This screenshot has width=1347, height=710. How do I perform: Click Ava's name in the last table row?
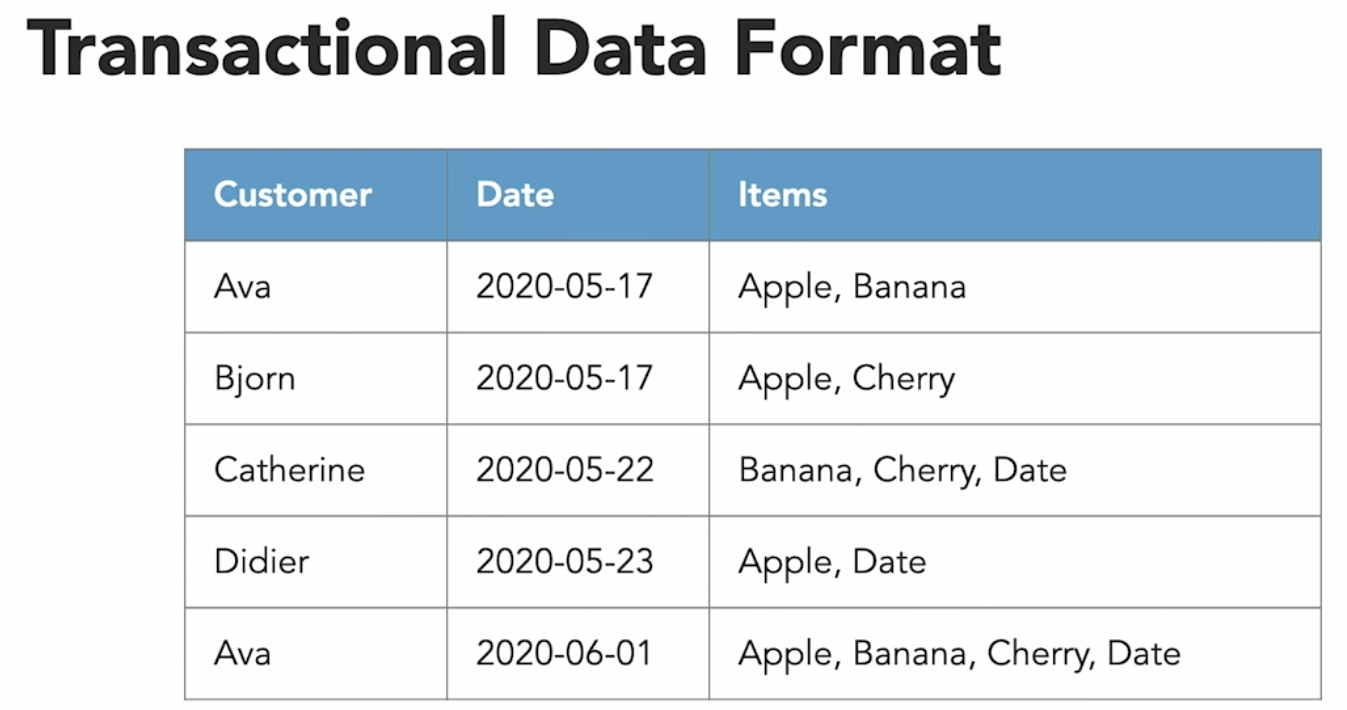click(242, 654)
